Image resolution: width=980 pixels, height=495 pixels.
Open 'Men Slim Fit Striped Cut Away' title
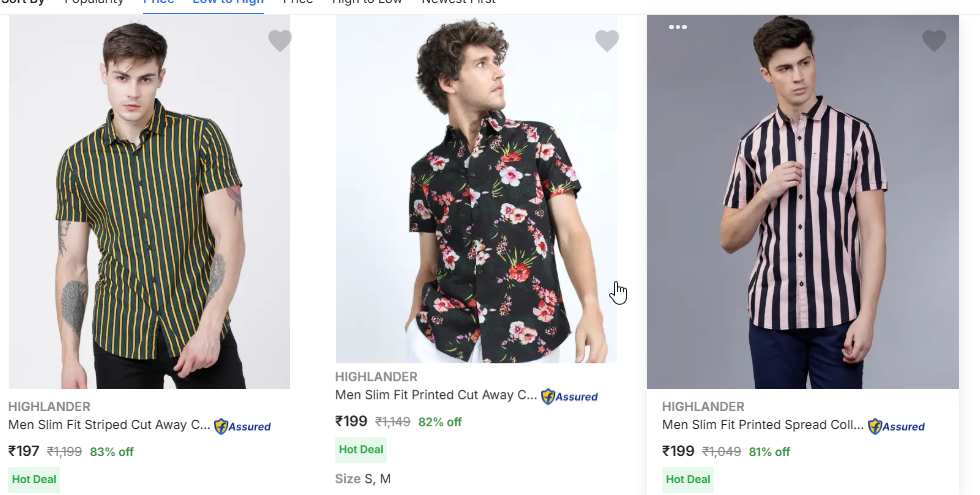[109, 425]
